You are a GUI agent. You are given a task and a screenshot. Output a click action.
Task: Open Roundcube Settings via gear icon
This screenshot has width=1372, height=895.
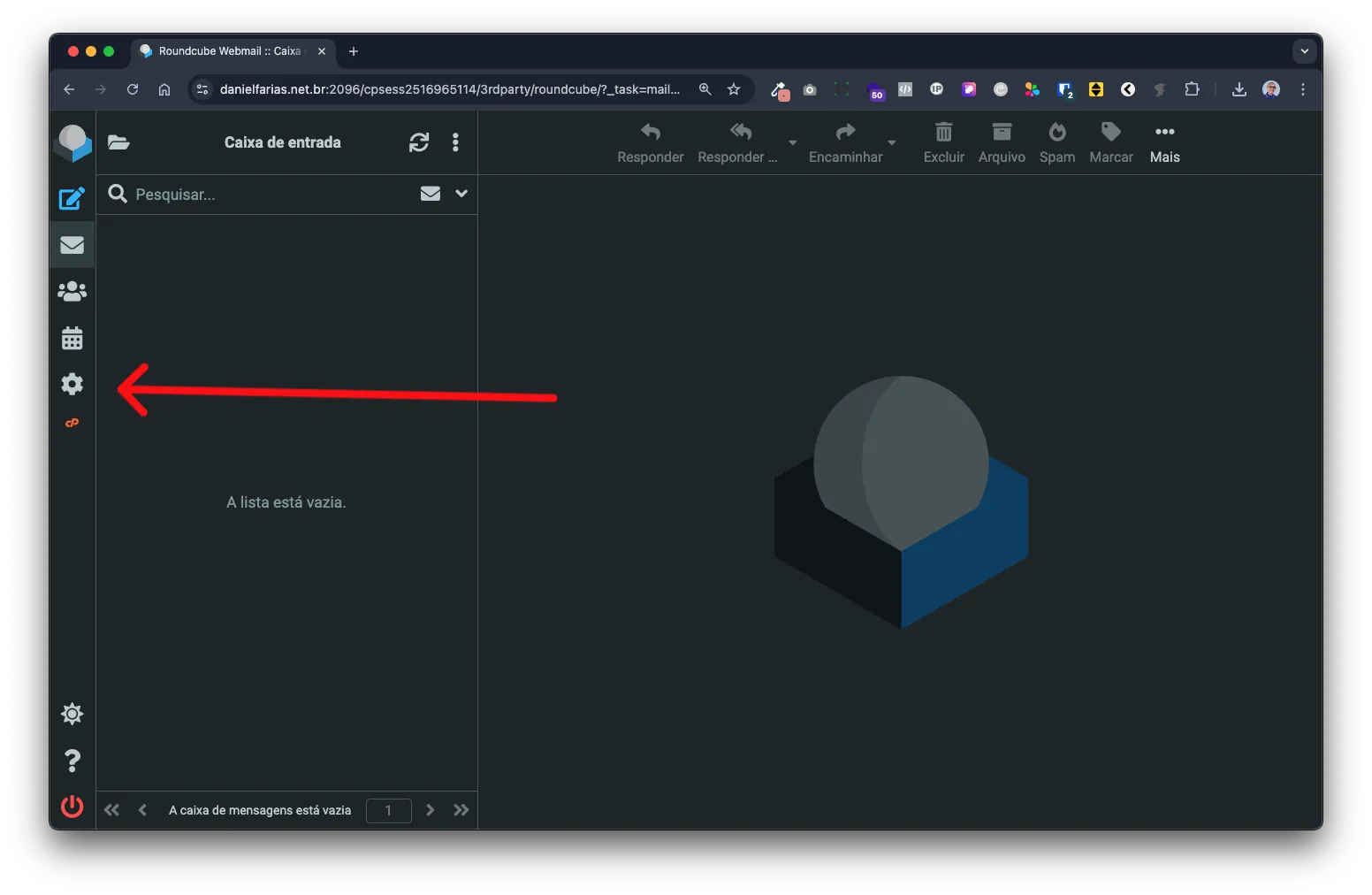click(72, 384)
